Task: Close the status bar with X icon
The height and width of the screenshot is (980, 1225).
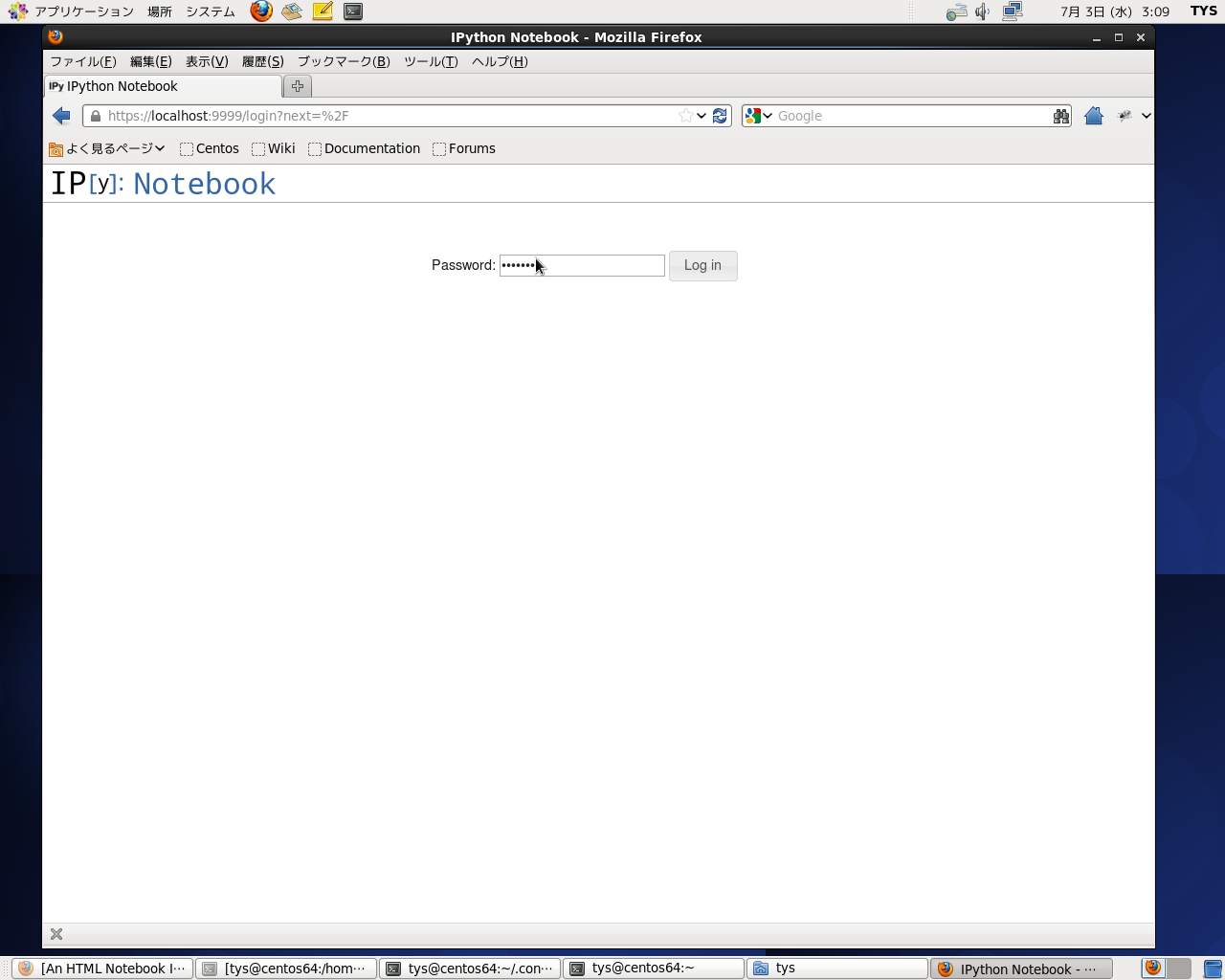Action: tap(56, 934)
